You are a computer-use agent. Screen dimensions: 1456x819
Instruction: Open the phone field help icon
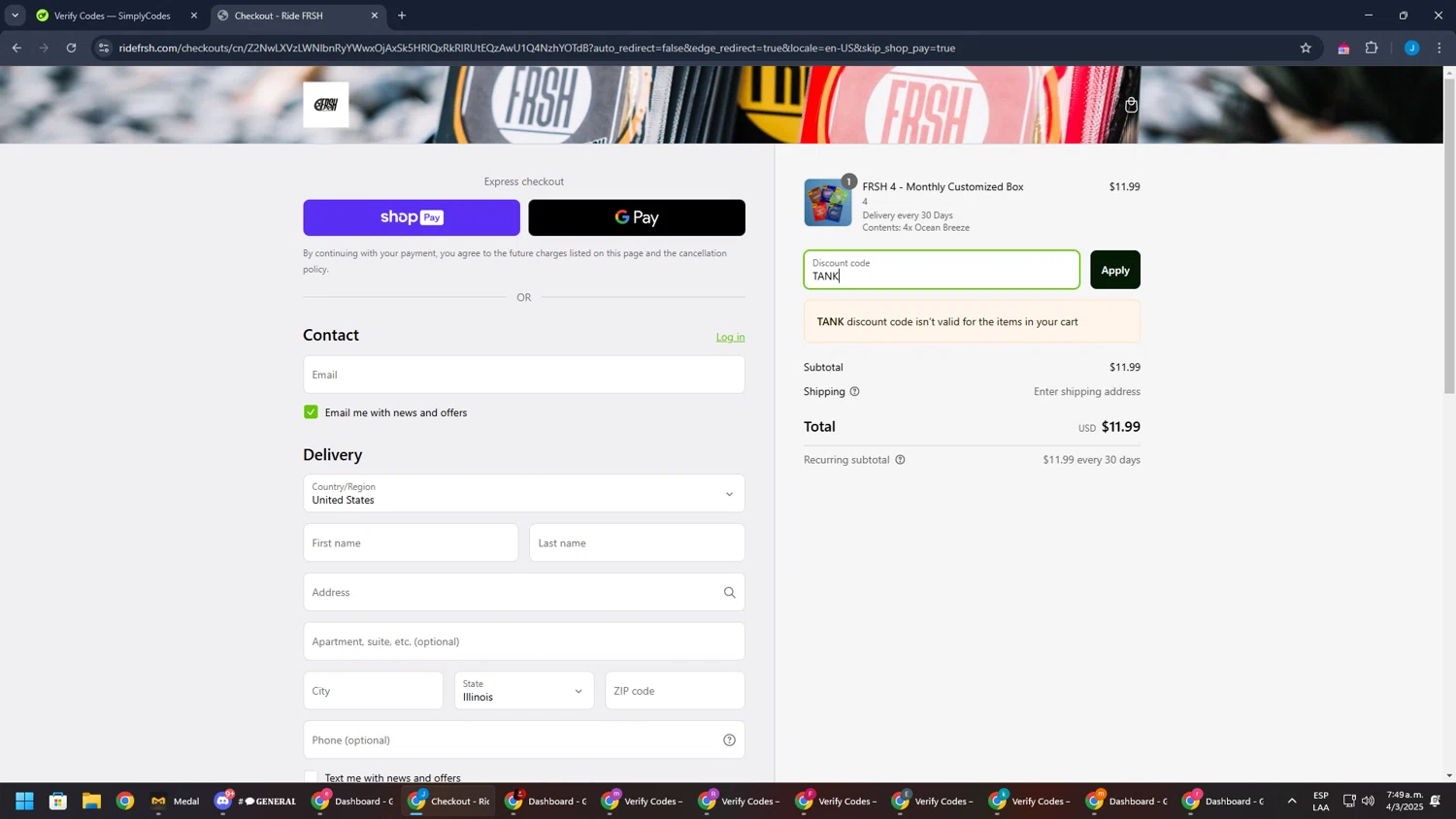[x=729, y=740]
